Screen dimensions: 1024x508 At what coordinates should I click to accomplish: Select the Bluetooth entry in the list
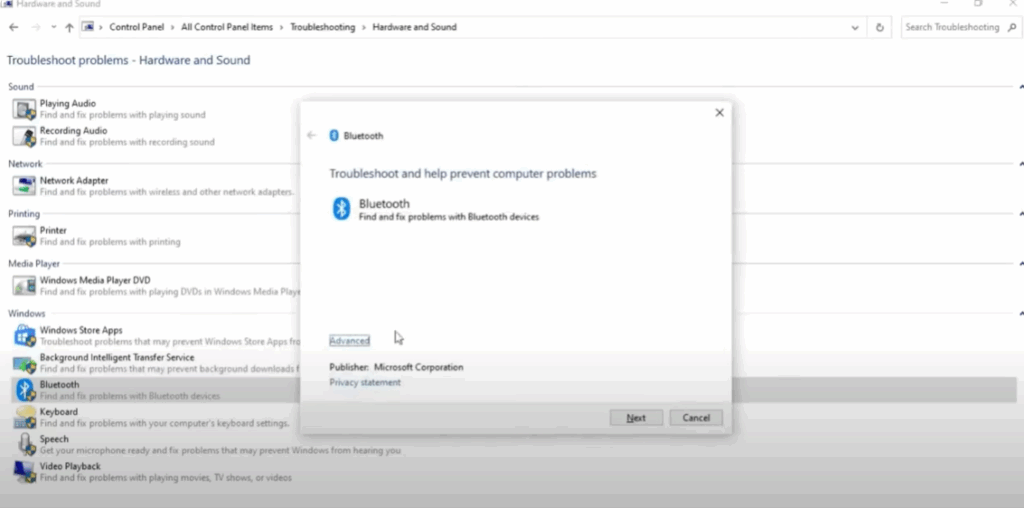click(514, 390)
